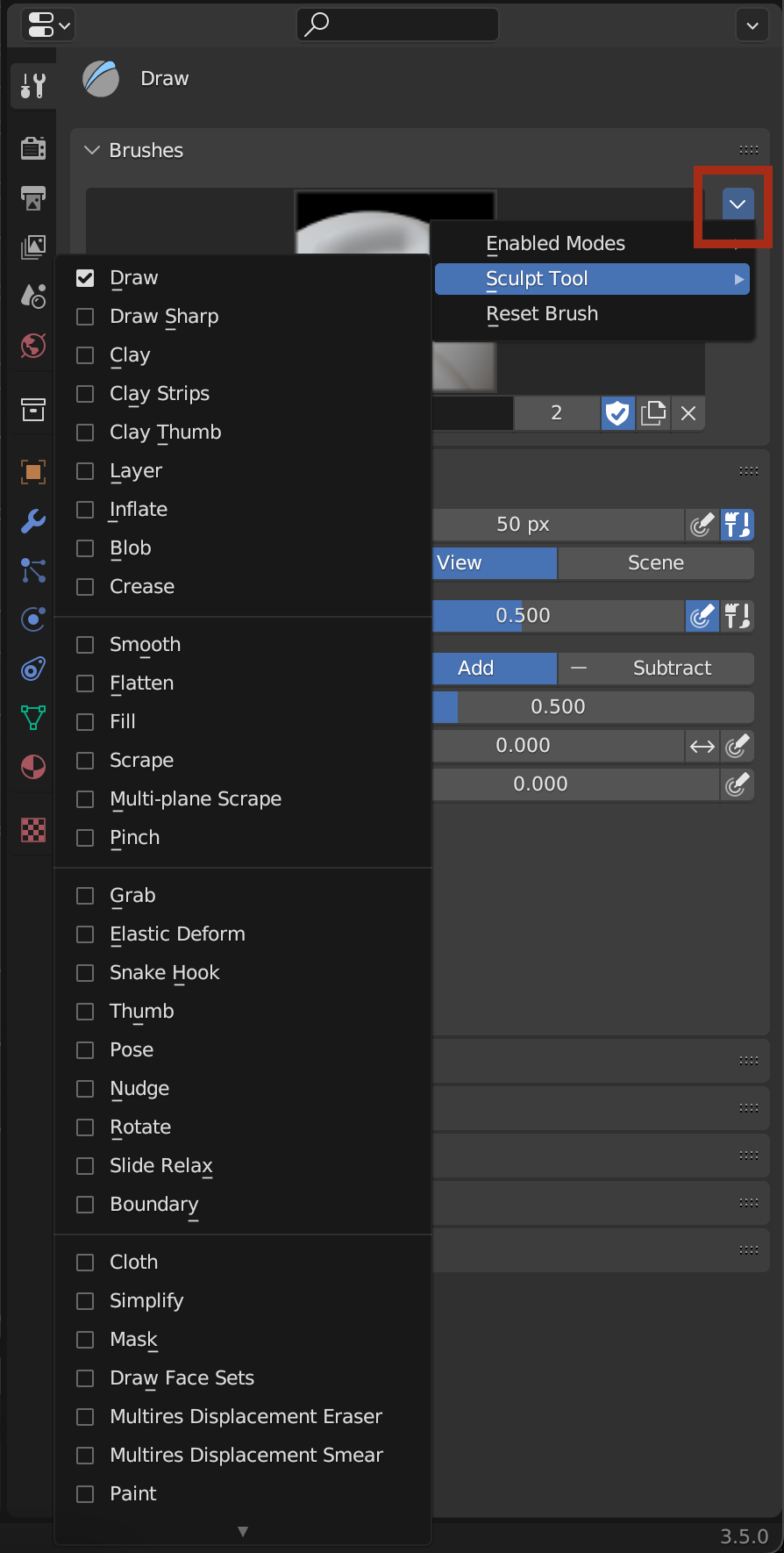Toggle fake user shield on brush

coord(617,413)
